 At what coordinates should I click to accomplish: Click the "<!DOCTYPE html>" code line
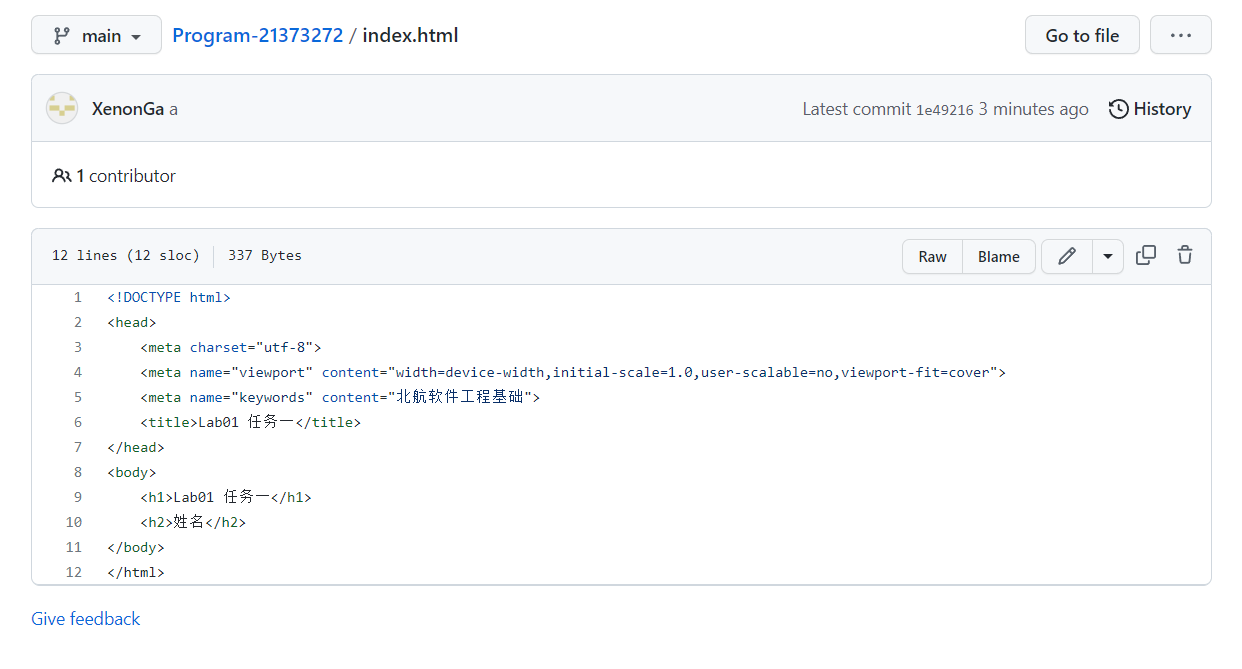169,297
